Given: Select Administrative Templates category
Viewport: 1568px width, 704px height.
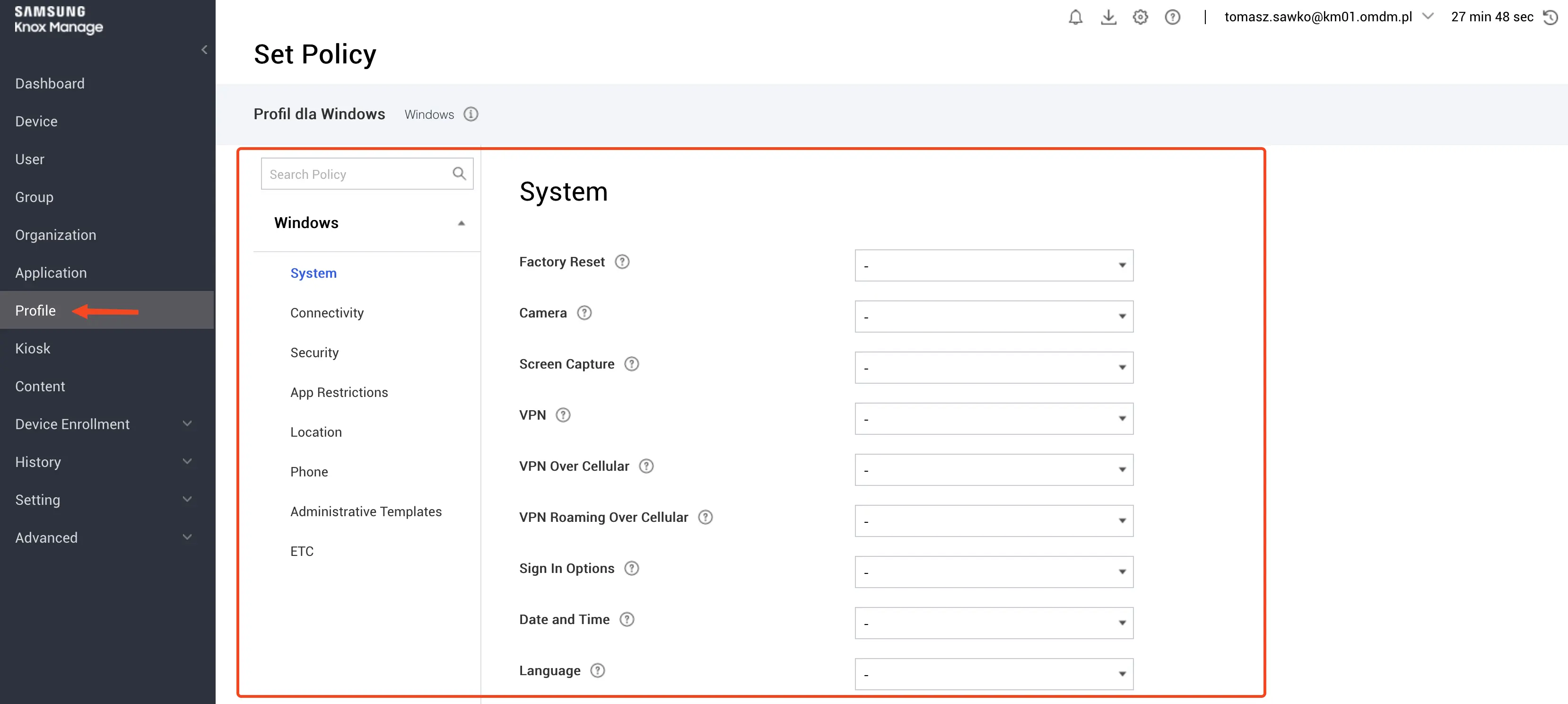Looking at the screenshot, I should 366,511.
